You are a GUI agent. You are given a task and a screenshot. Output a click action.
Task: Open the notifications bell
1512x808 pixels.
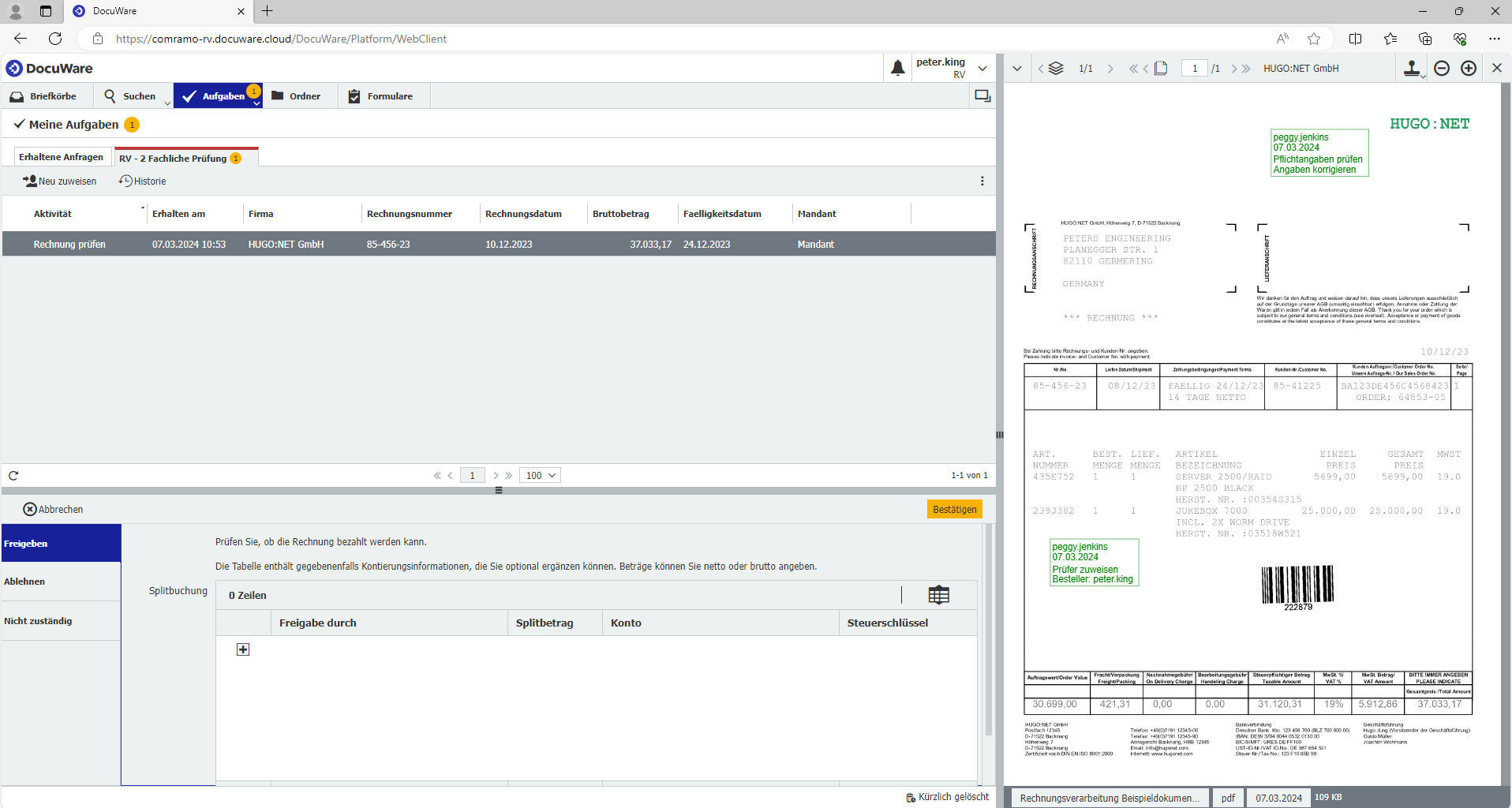click(897, 69)
